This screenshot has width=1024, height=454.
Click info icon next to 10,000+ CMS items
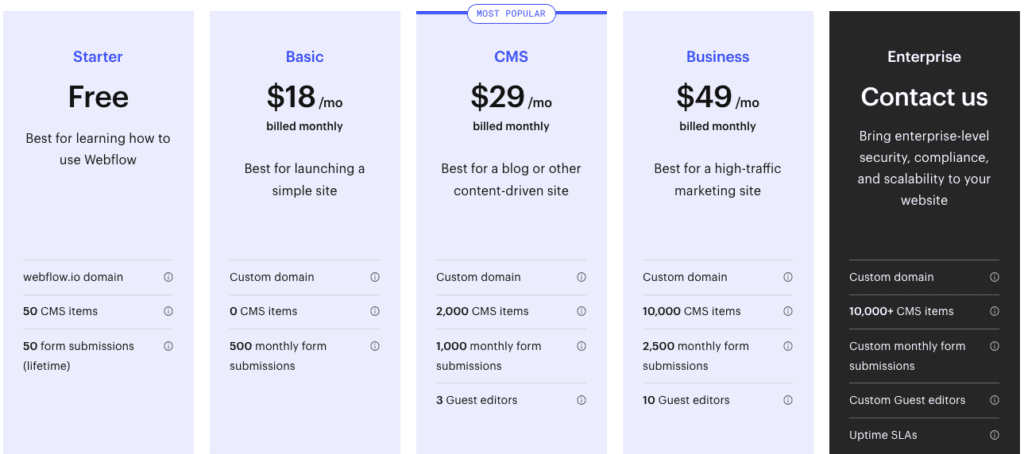(994, 311)
